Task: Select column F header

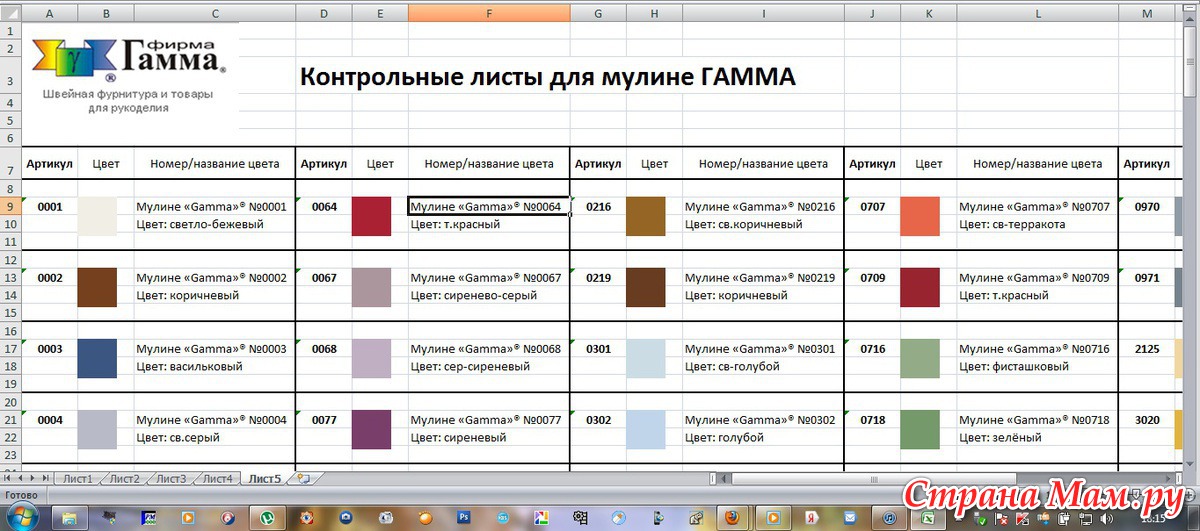Action: [489, 13]
